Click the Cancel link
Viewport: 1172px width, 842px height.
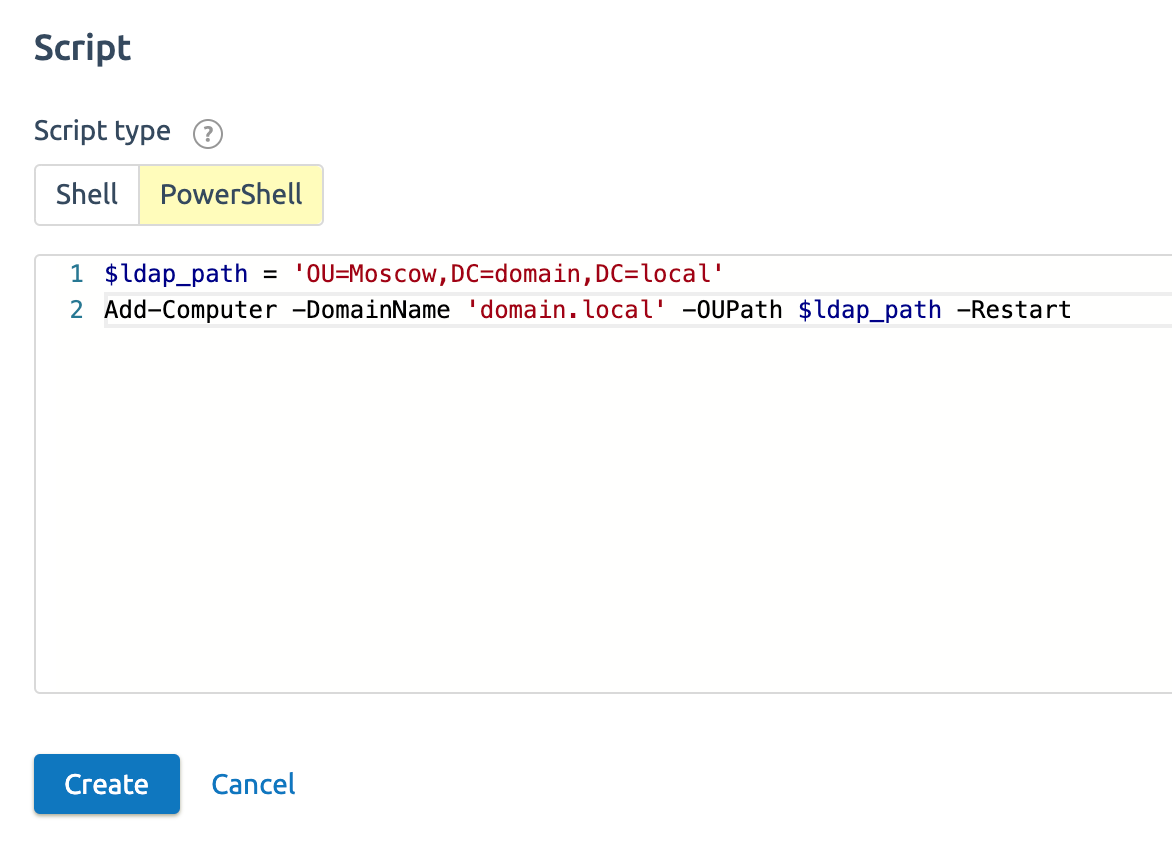click(x=253, y=784)
